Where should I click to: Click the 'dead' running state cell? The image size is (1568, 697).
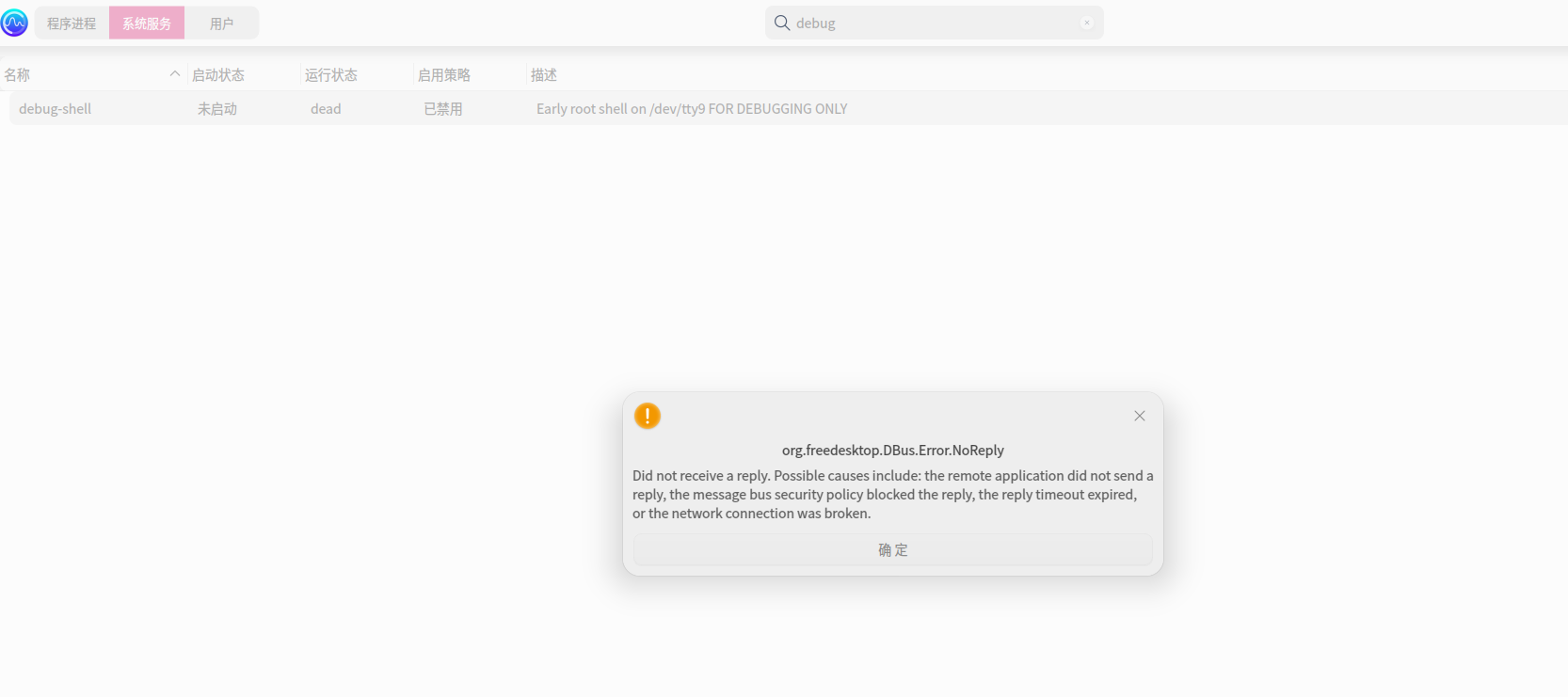click(x=326, y=109)
